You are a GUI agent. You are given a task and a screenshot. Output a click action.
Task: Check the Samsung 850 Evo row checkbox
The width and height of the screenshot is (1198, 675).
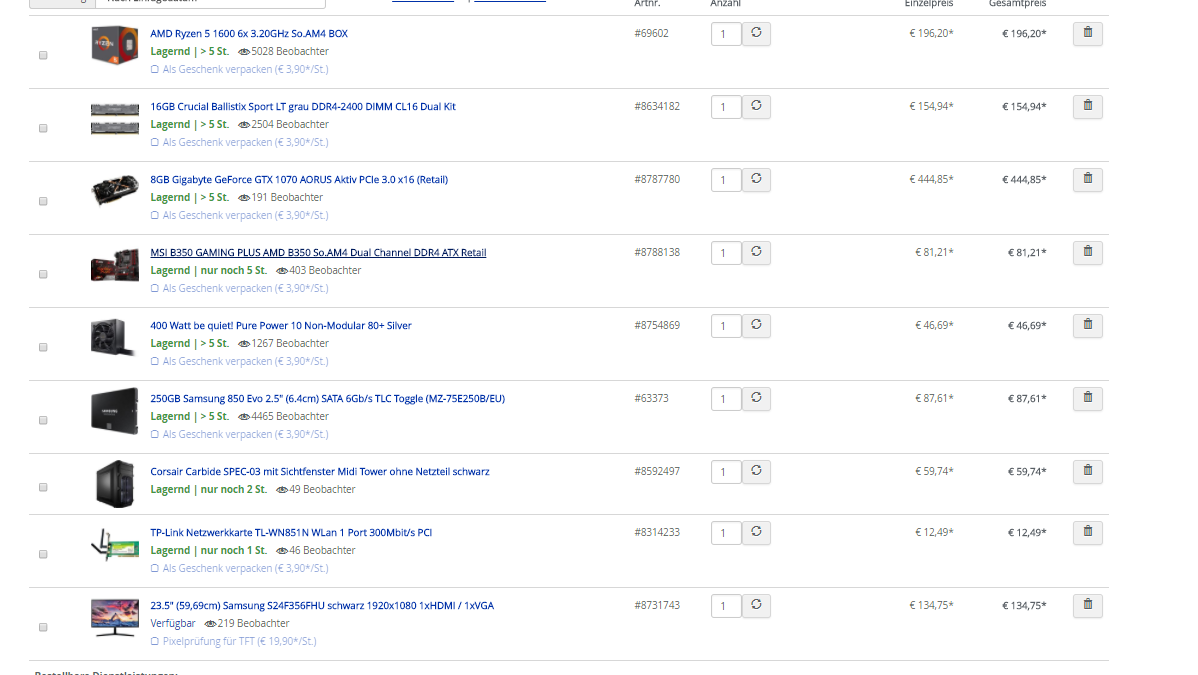[43, 420]
